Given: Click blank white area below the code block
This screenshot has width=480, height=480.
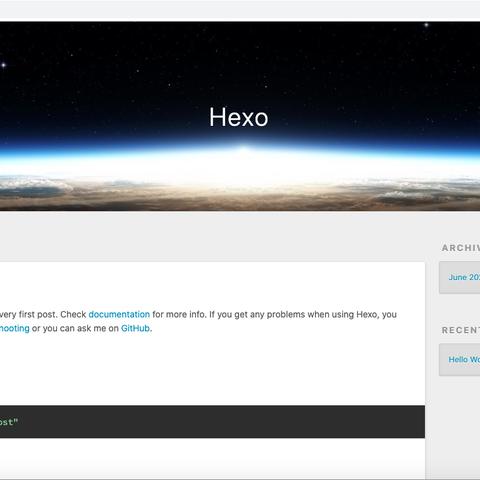Looking at the screenshot, I should click(x=212, y=458).
